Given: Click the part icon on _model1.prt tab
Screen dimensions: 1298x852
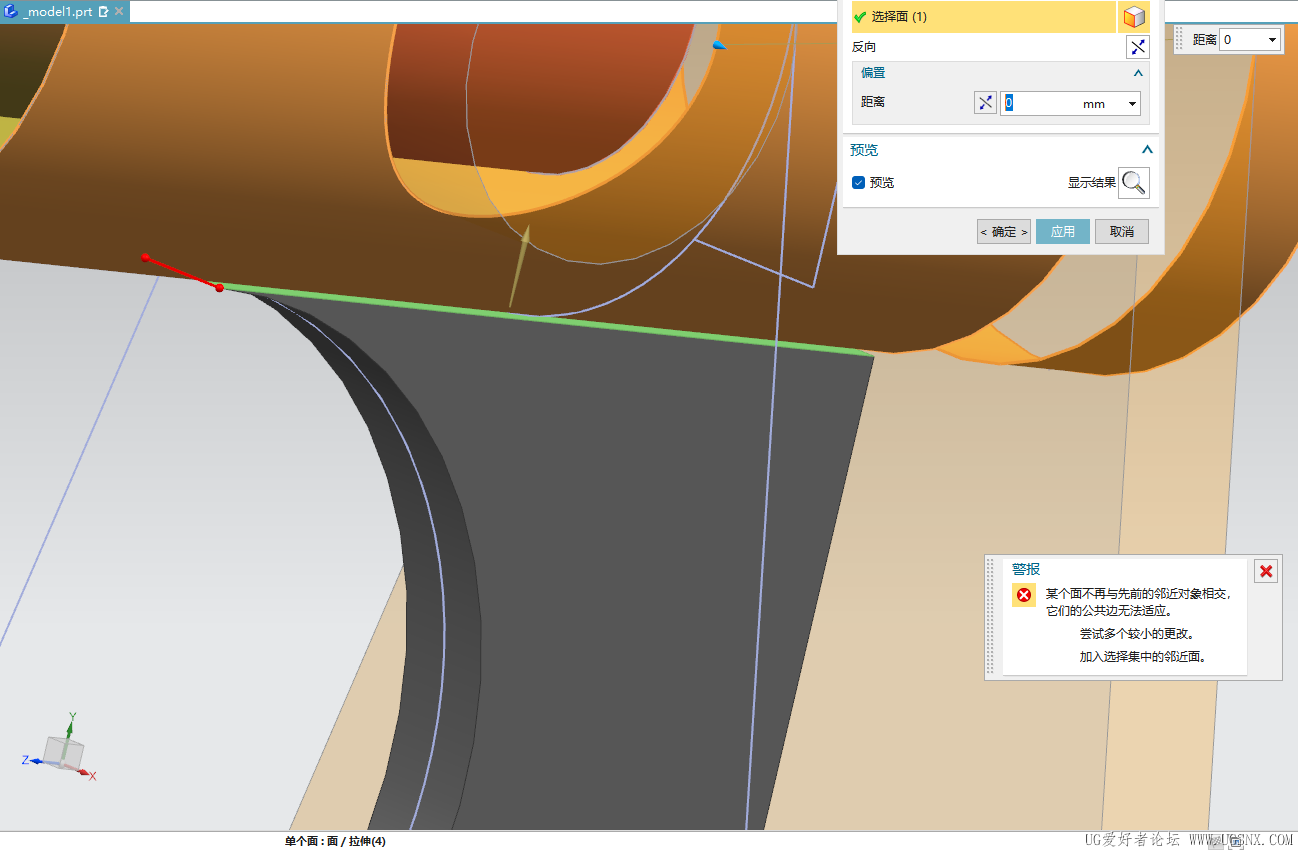Looking at the screenshot, I should (x=11, y=11).
